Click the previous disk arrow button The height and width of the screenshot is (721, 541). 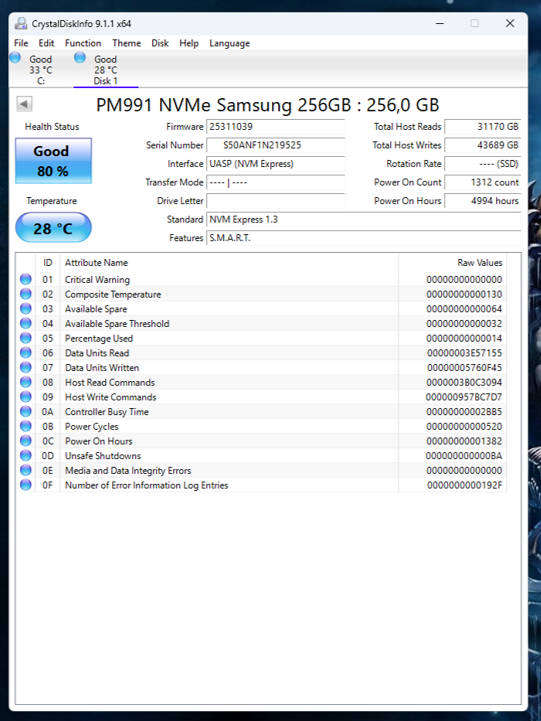tap(24, 104)
